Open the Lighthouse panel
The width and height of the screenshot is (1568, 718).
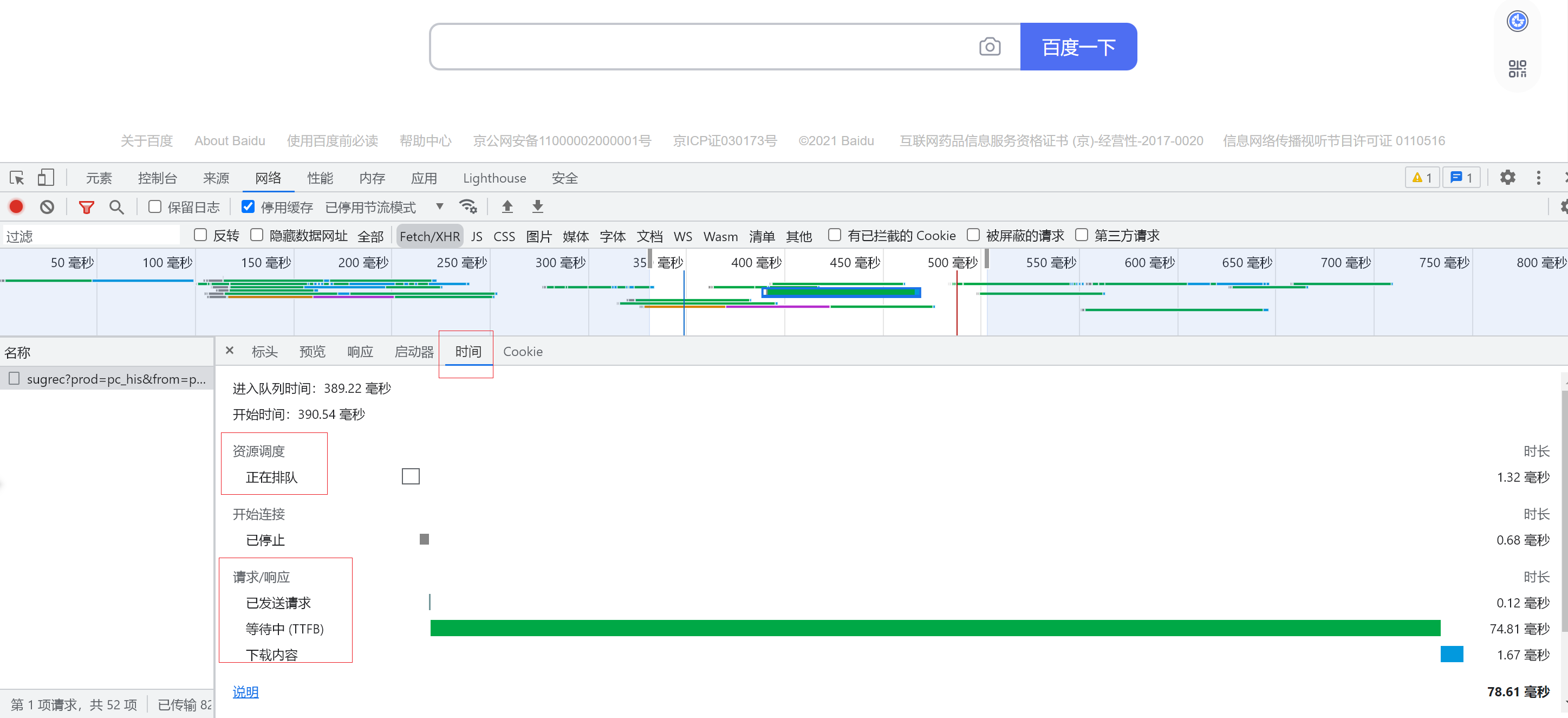tap(493, 178)
